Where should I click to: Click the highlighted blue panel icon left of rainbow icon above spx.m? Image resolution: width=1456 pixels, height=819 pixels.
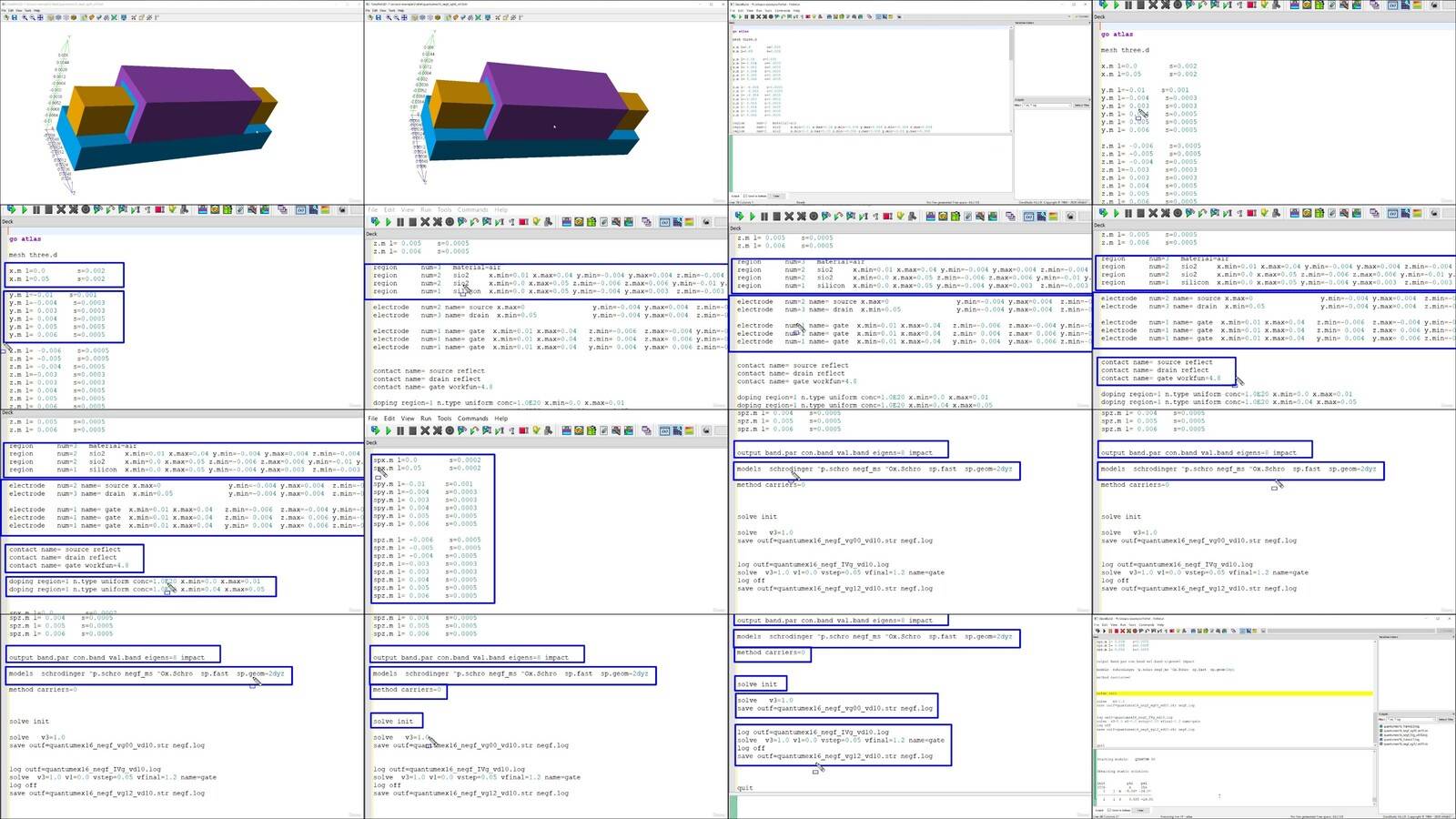click(x=677, y=430)
